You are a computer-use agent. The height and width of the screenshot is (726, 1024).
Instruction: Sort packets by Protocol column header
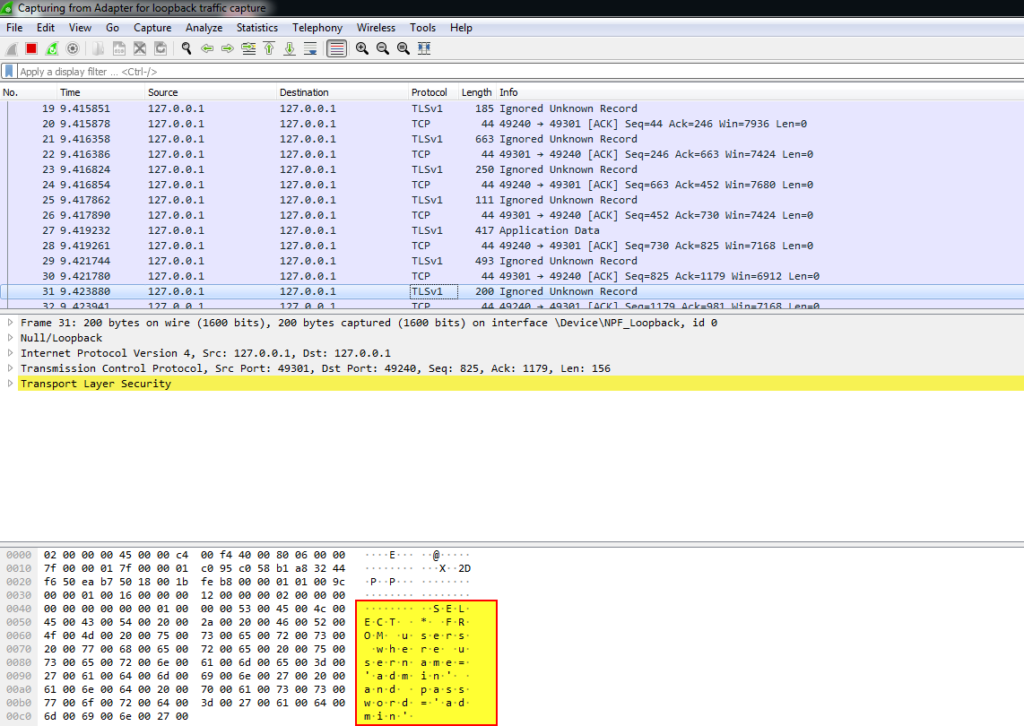[x=429, y=92]
